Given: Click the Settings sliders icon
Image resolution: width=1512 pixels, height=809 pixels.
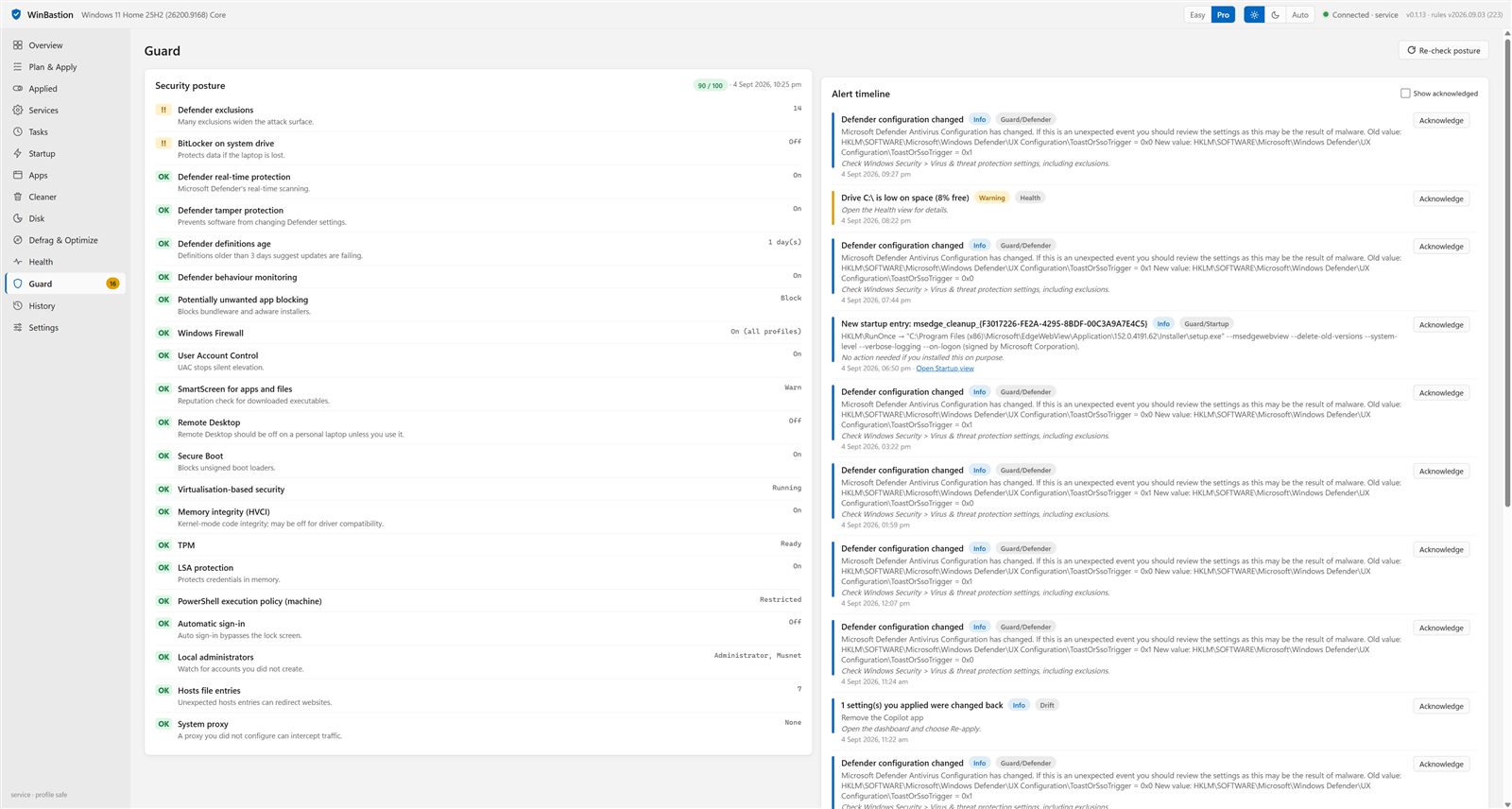Looking at the screenshot, I should tap(18, 328).
